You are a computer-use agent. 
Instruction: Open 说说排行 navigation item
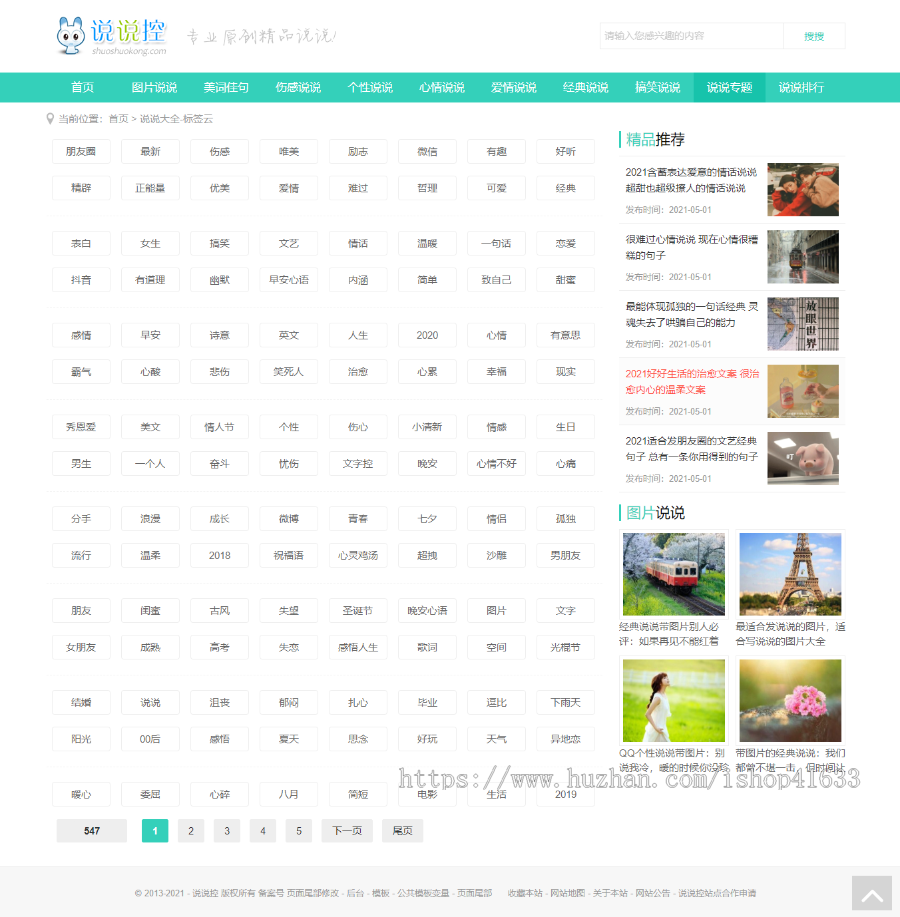[802, 88]
